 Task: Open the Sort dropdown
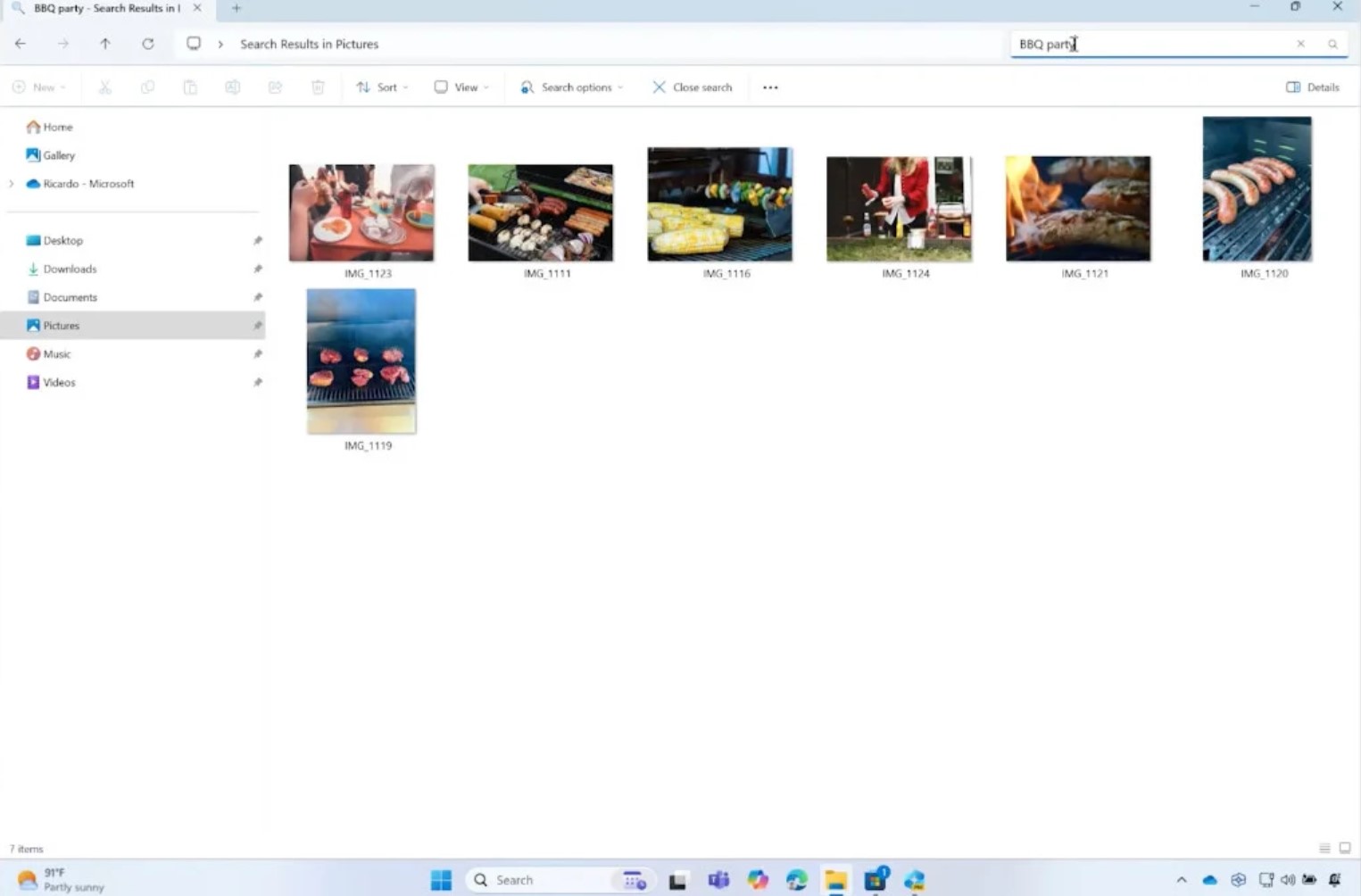click(382, 87)
